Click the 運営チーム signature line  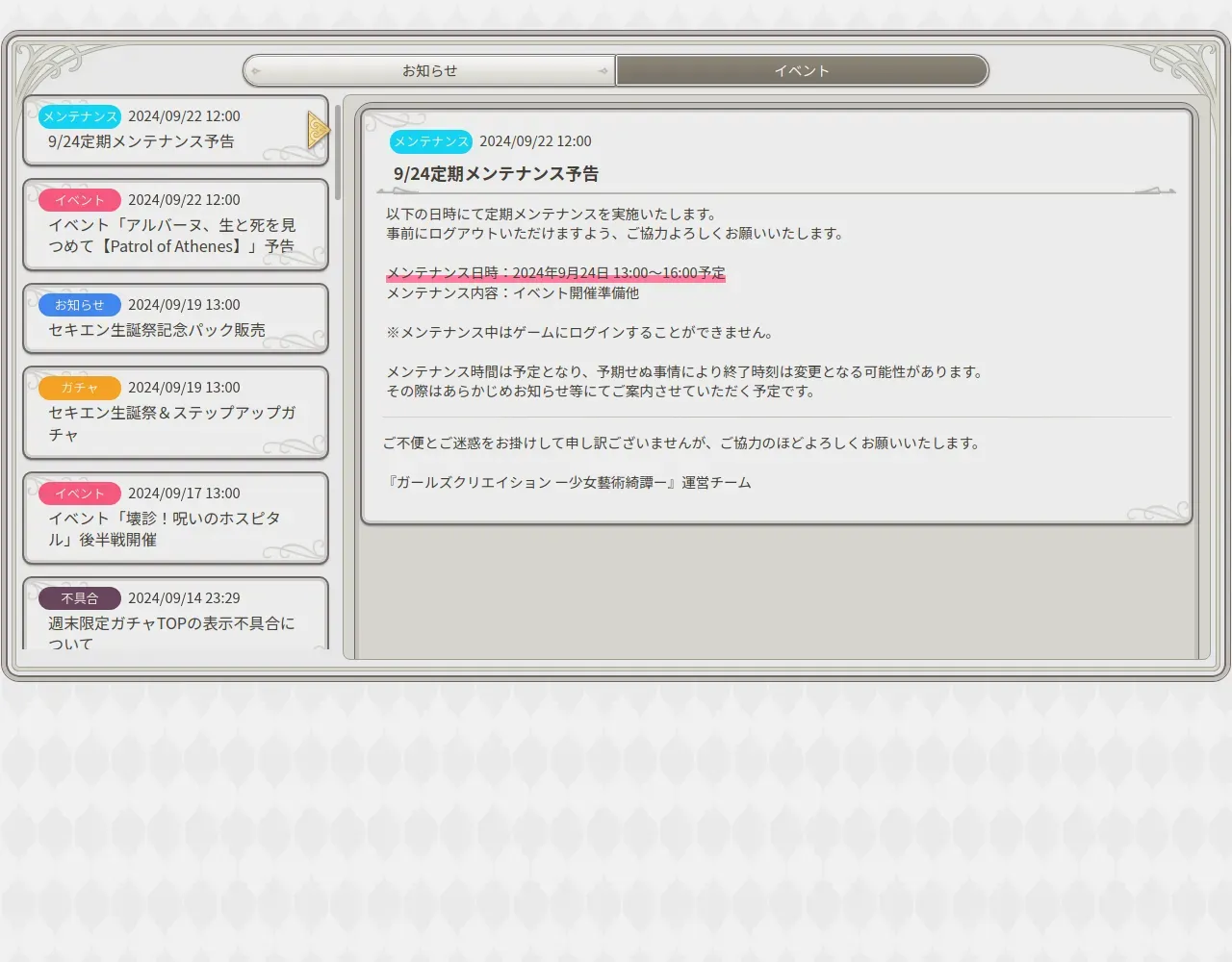coord(569,482)
